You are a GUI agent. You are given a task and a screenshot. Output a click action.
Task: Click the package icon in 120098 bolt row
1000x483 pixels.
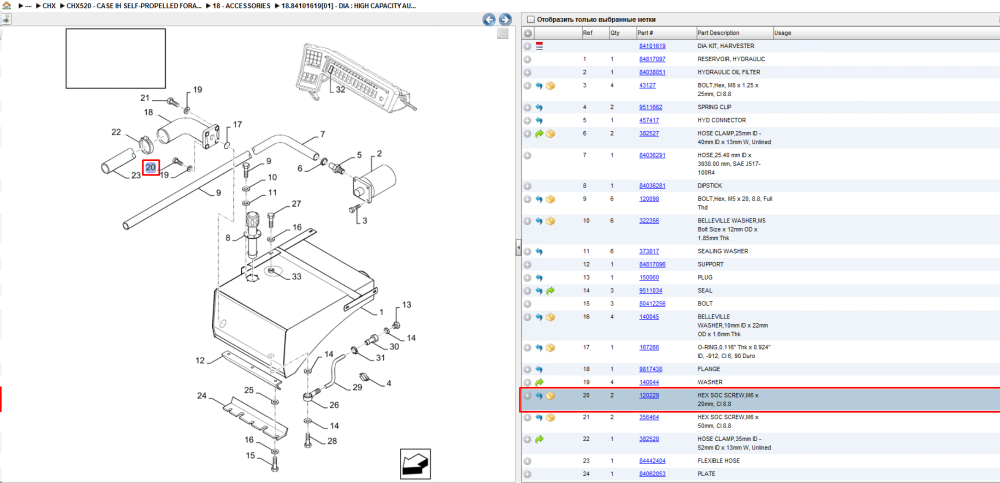point(550,199)
